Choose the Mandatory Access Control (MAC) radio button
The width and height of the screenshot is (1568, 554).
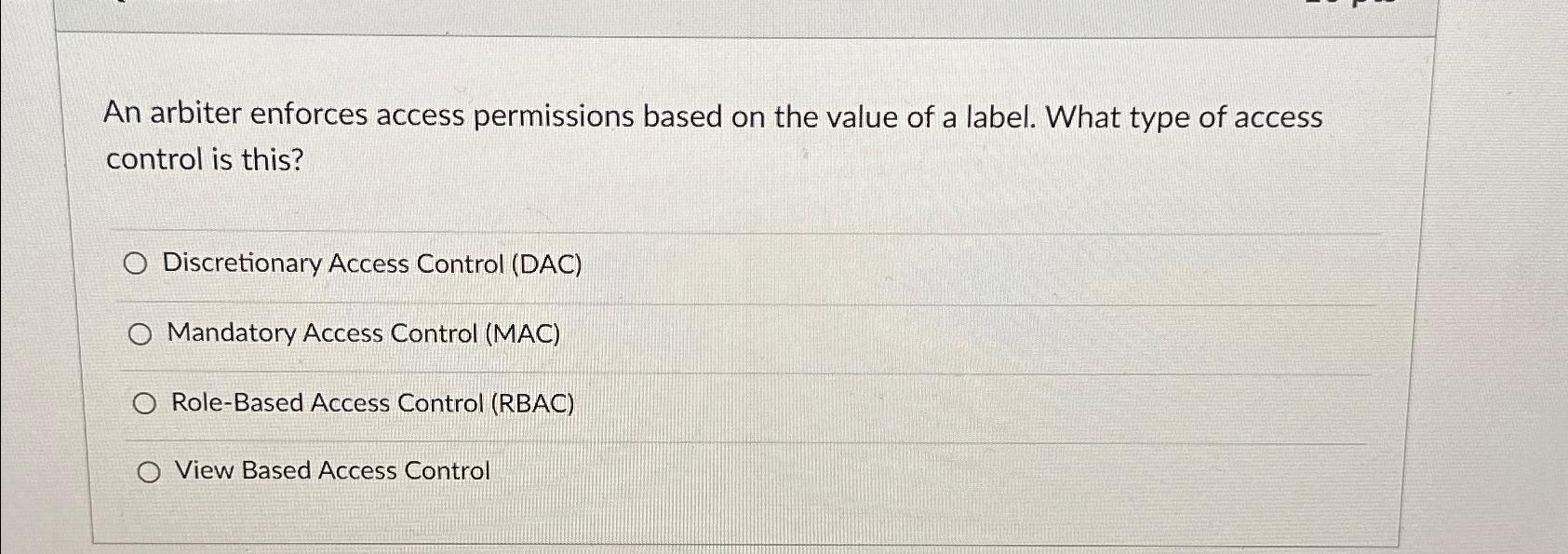coord(140,335)
